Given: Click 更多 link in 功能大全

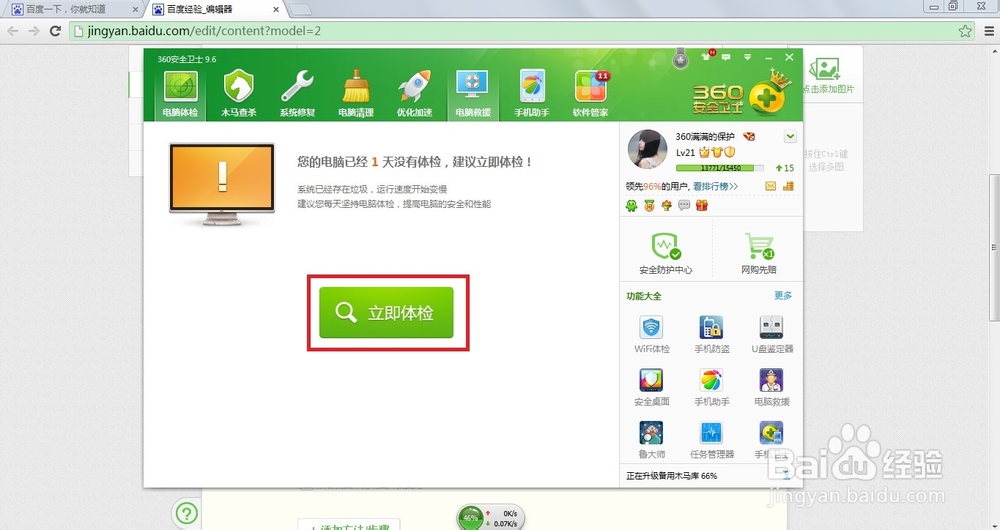Looking at the screenshot, I should (x=783, y=296).
